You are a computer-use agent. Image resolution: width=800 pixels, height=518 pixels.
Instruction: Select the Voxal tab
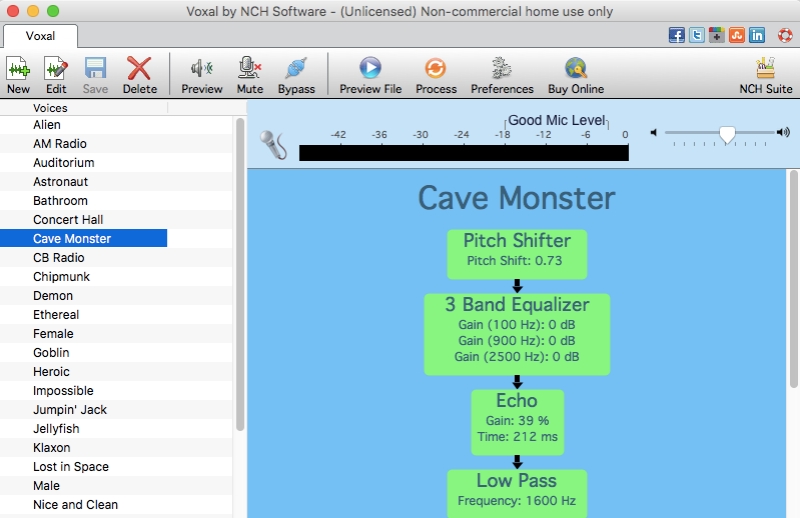pos(40,36)
